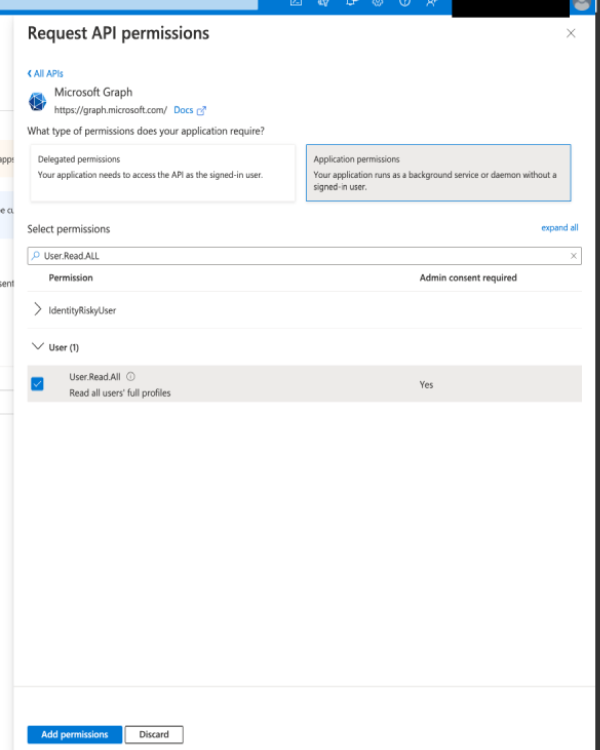Screen dimensions: 600x750
Task: Open the Microsoft Graph Docs link
Action: [x=189, y=110]
